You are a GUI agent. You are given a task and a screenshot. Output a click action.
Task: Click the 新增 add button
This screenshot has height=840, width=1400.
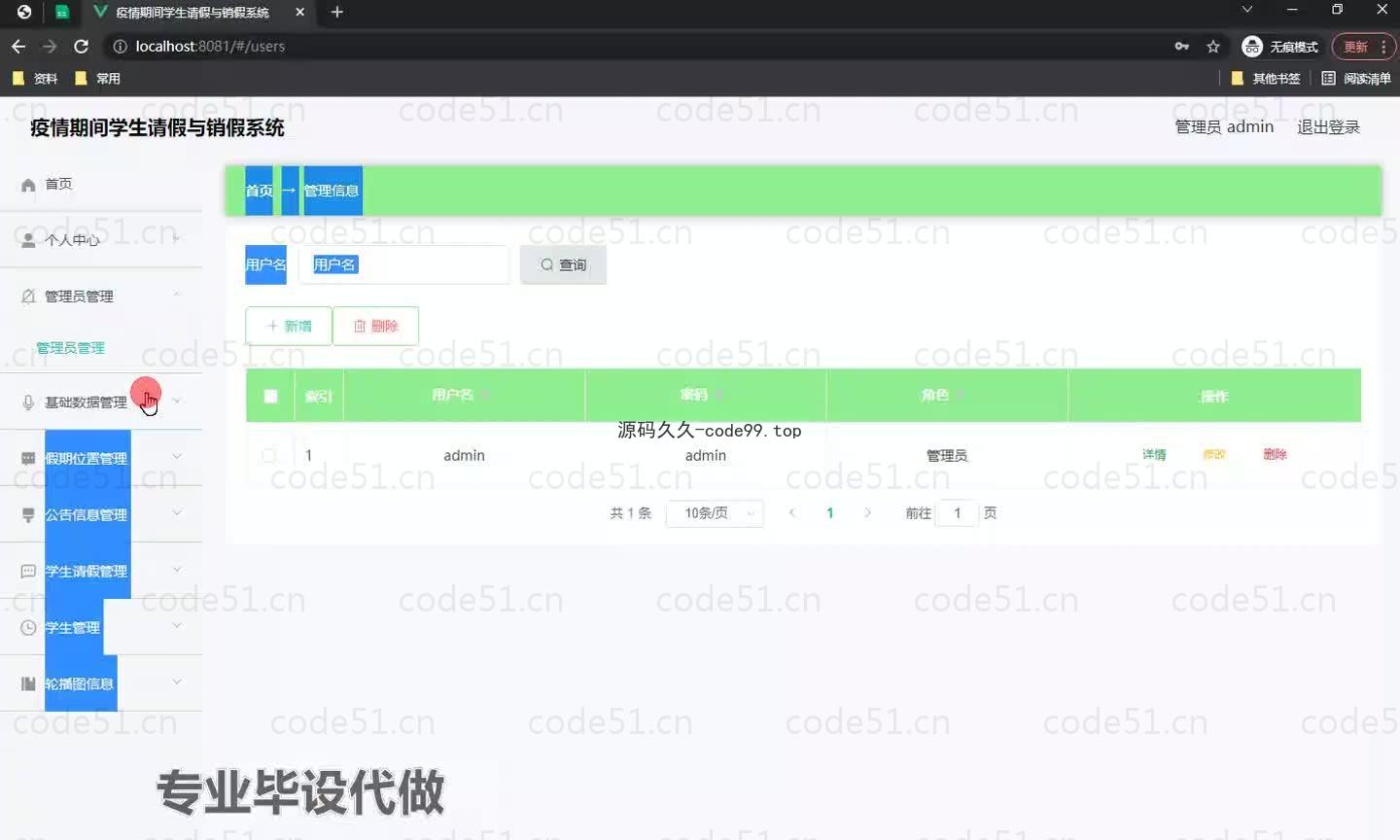click(289, 326)
